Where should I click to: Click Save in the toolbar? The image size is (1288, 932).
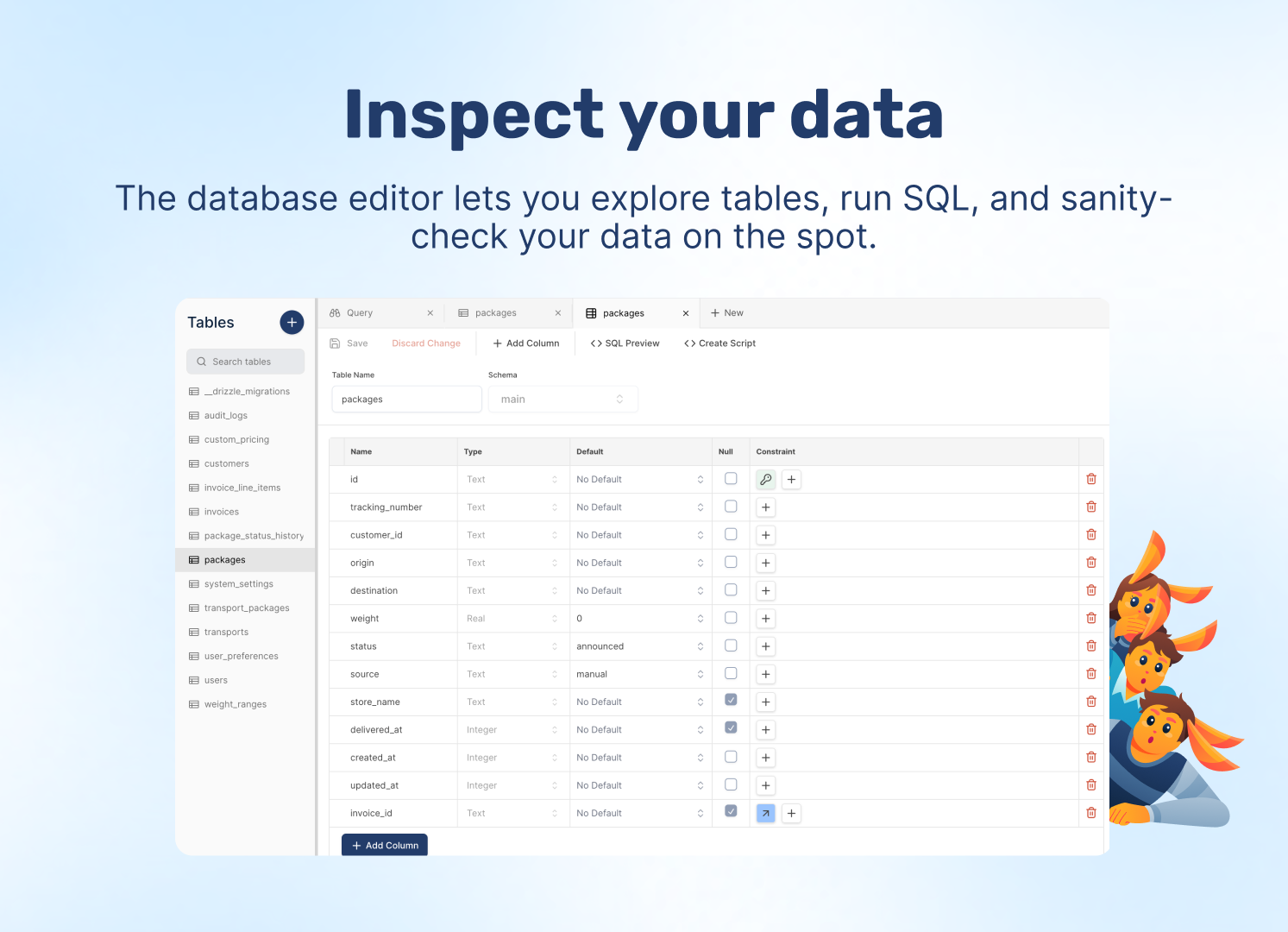click(349, 343)
